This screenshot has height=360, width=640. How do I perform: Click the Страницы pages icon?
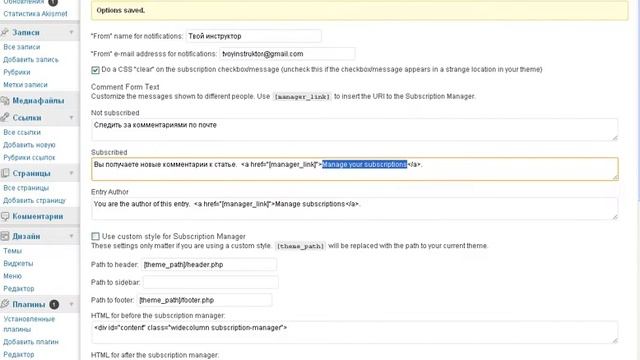coord(5,173)
